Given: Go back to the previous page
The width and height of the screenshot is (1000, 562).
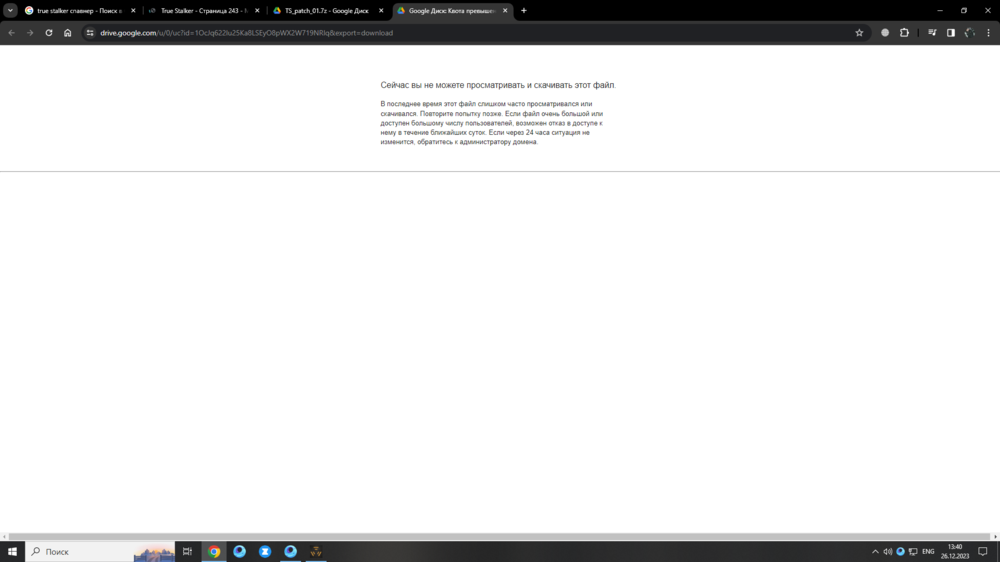Looking at the screenshot, I should click(11, 33).
